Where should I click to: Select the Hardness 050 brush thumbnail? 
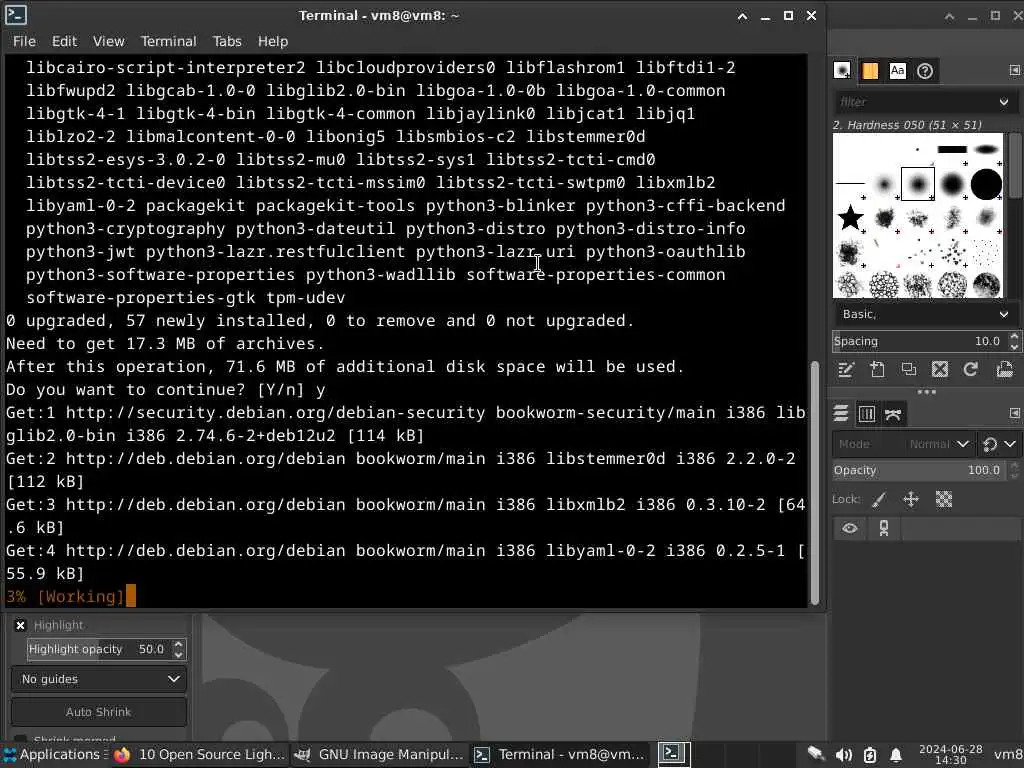[918, 184]
